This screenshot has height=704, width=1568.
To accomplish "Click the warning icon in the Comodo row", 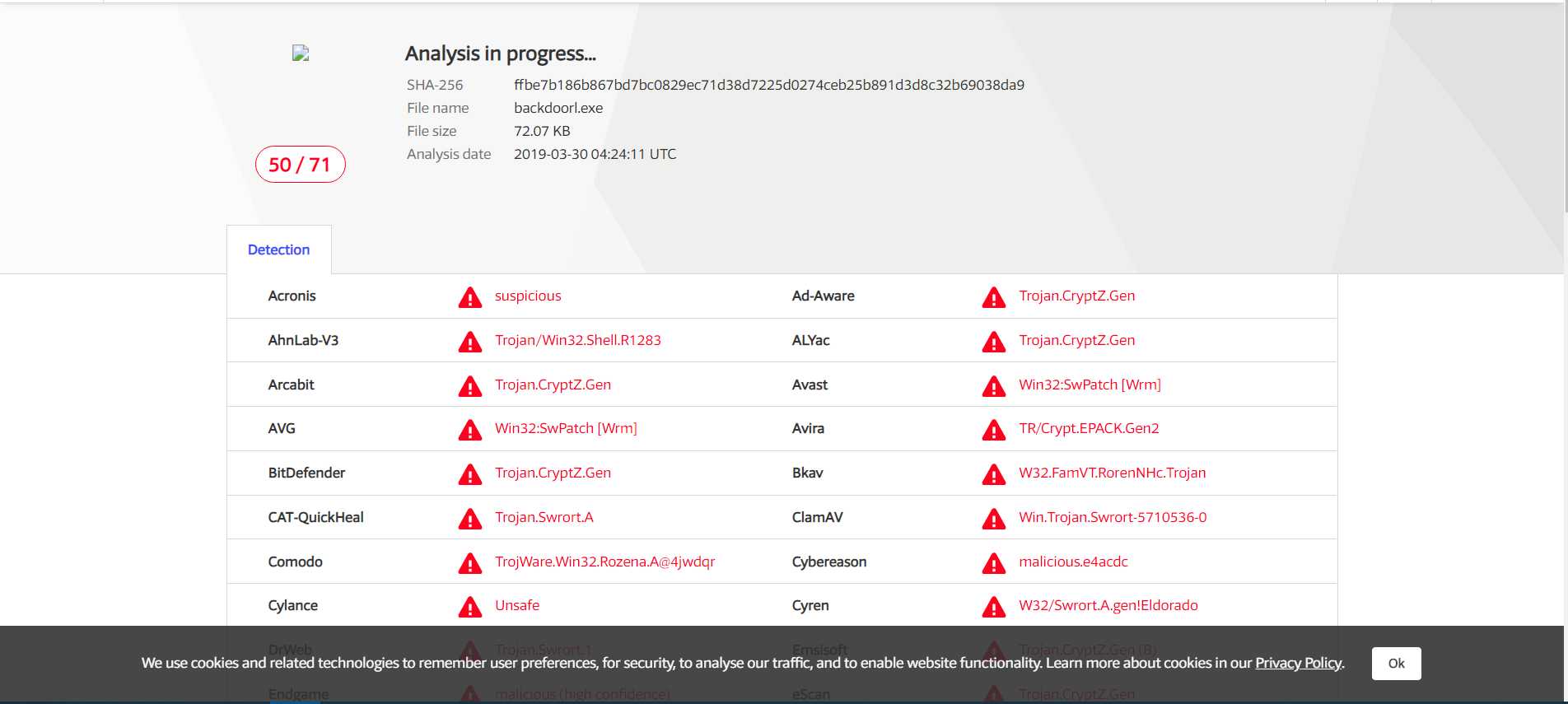I will click(469, 563).
